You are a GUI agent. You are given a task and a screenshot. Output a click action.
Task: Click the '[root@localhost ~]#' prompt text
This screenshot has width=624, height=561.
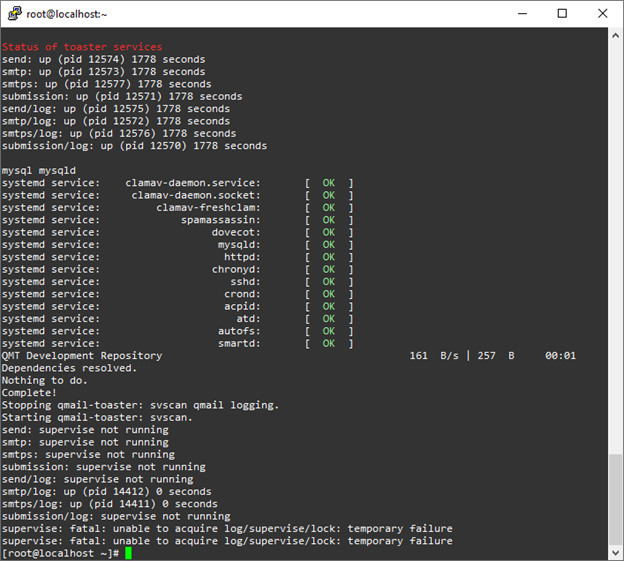(60, 553)
